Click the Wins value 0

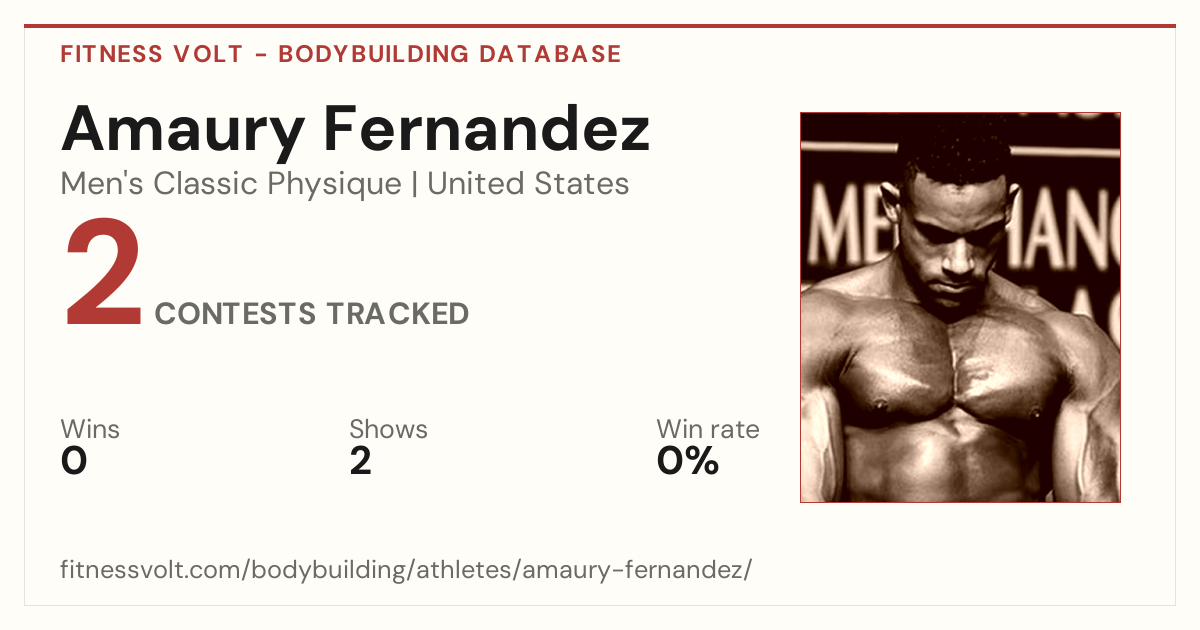[x=74, y=461]
